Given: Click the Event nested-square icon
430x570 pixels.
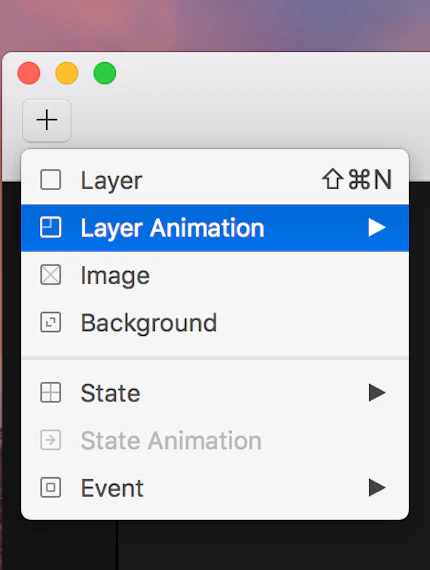Looking at the screenshot, I should [x=51, y=487].
